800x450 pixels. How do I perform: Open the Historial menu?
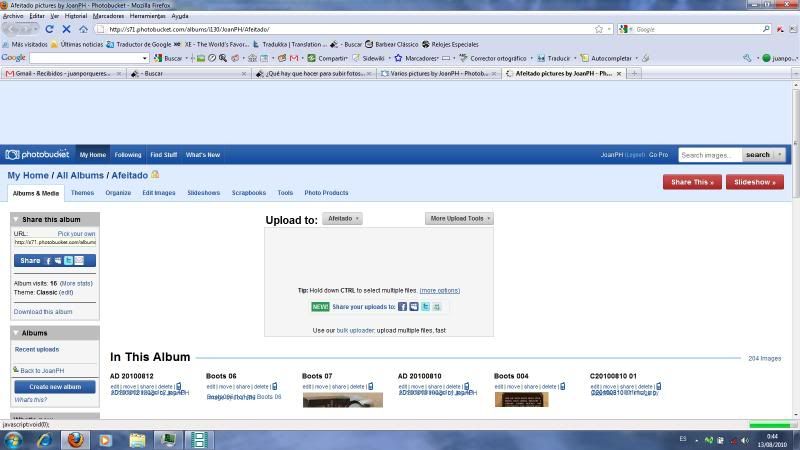[76, 16]
